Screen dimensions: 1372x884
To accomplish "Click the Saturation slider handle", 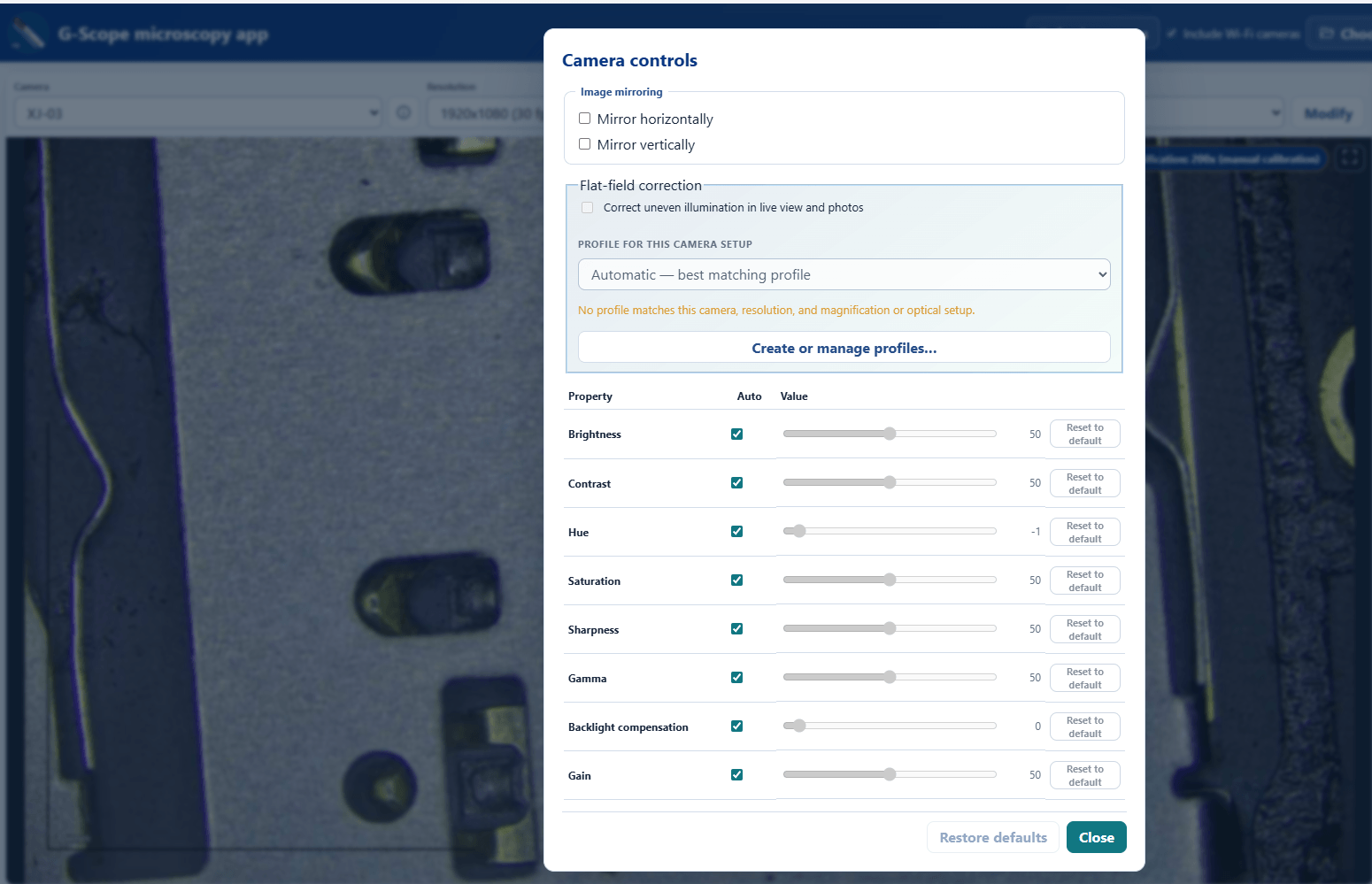I will 890,580.
